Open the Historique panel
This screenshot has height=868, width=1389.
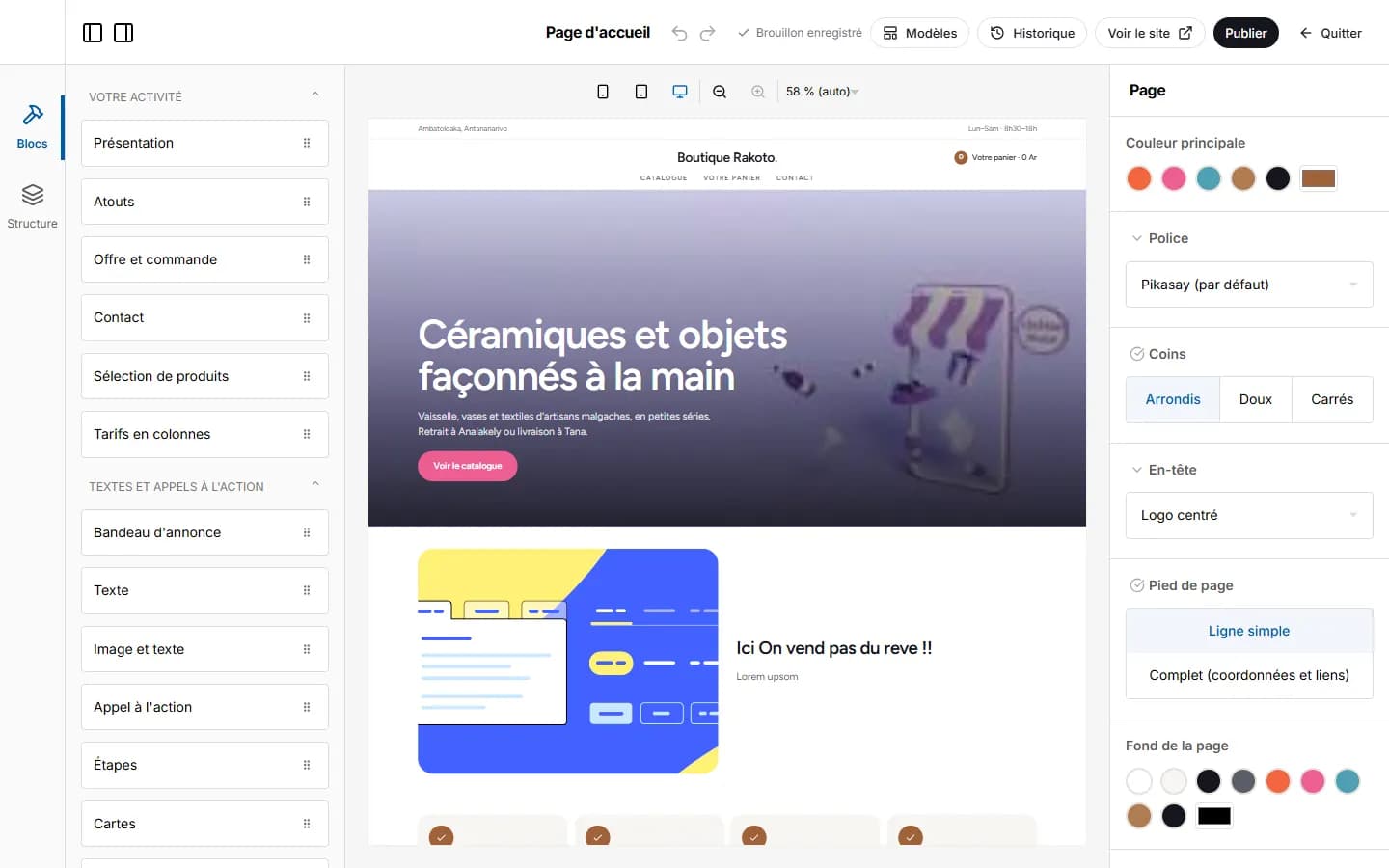(1032, 33)
